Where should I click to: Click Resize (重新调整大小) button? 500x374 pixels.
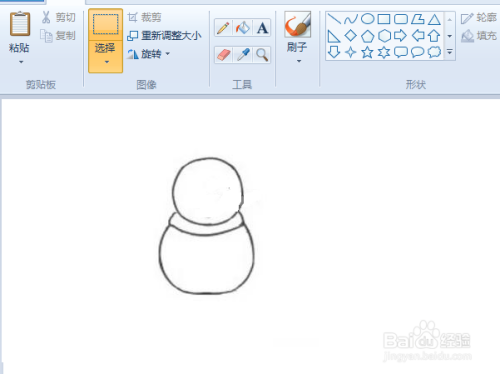point(164,35)
